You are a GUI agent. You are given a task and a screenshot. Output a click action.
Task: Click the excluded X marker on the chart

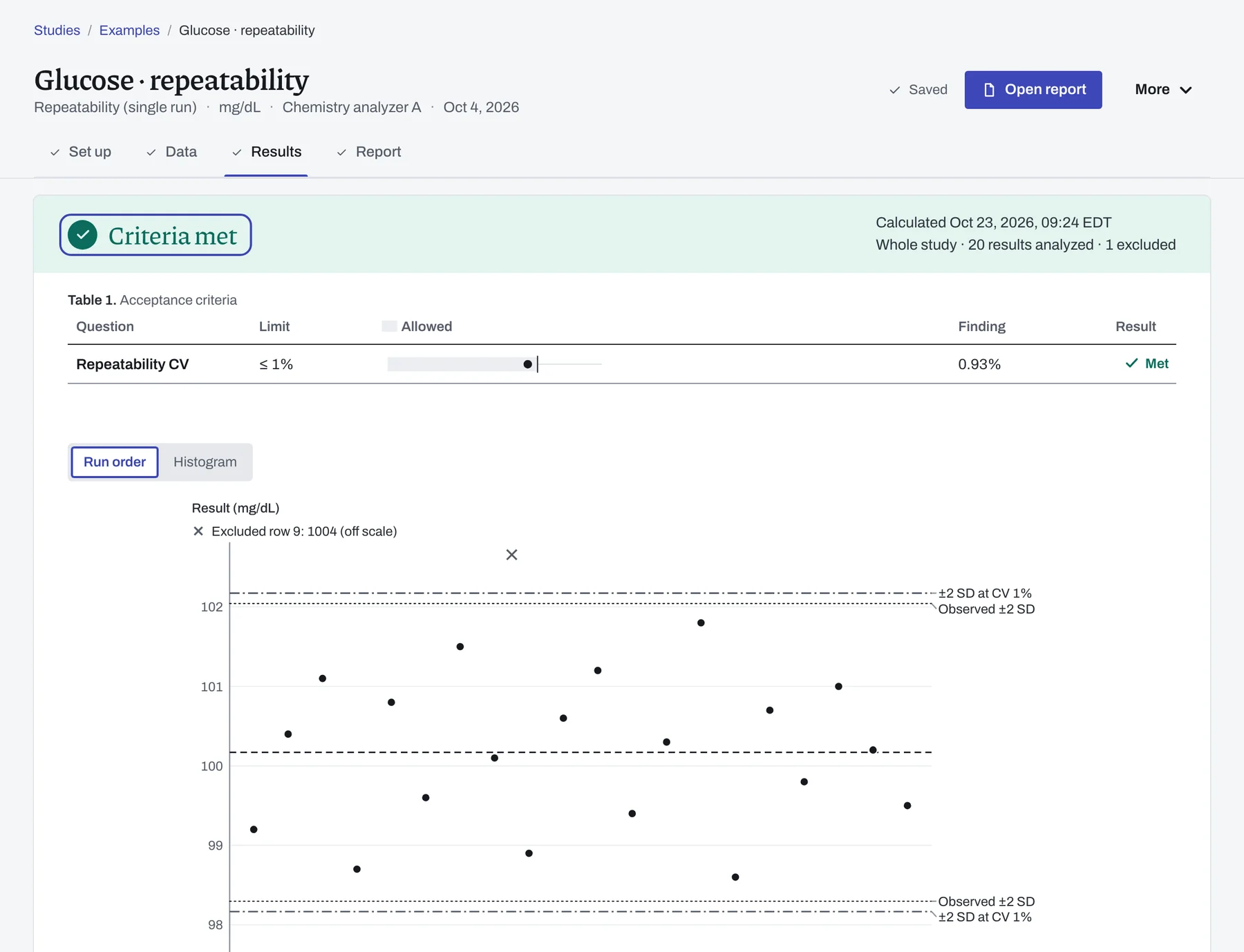tap(511, 555)
